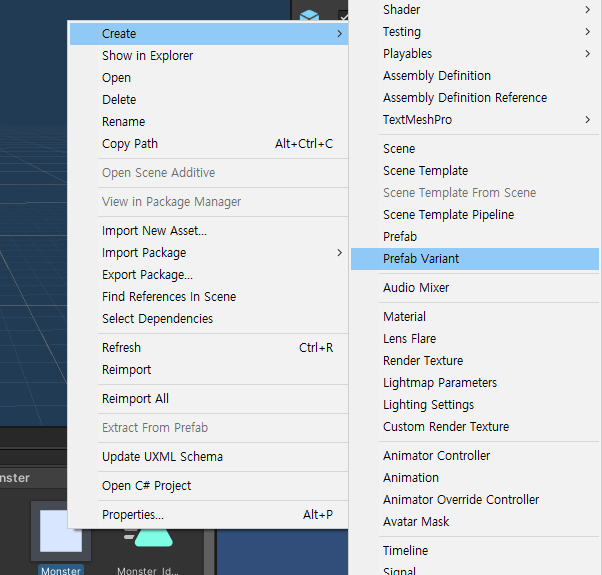
Task: Create a new Animation clip
Action: tap(475, 478)
